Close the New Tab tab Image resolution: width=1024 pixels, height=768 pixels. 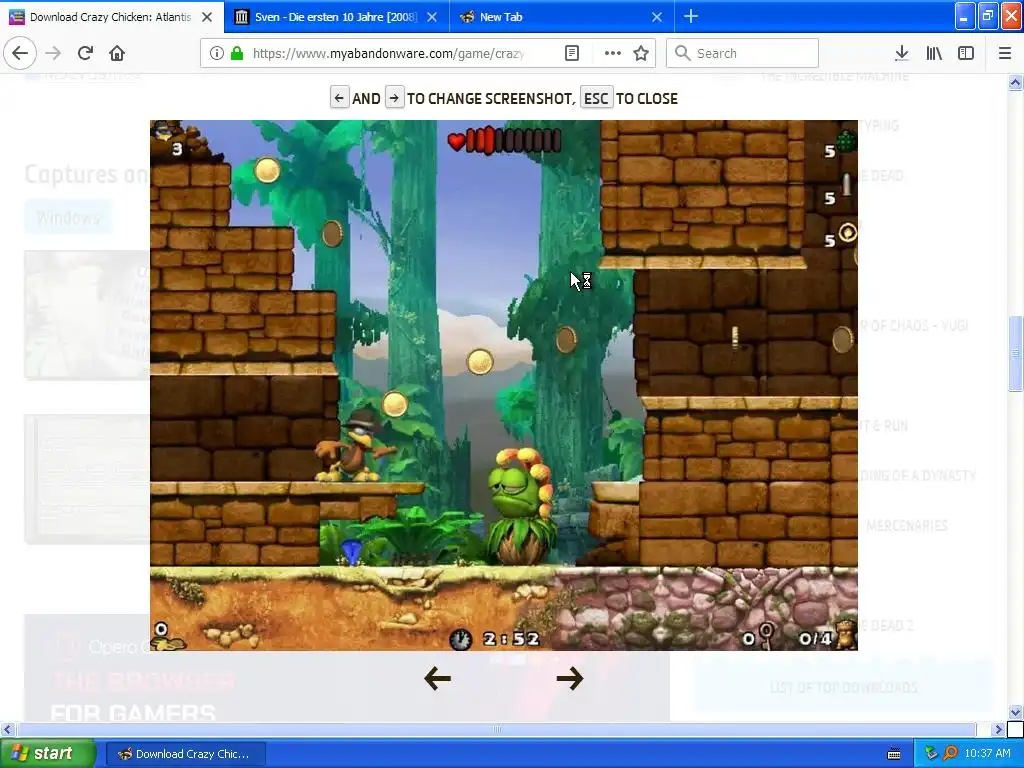[x=657, y=17]
